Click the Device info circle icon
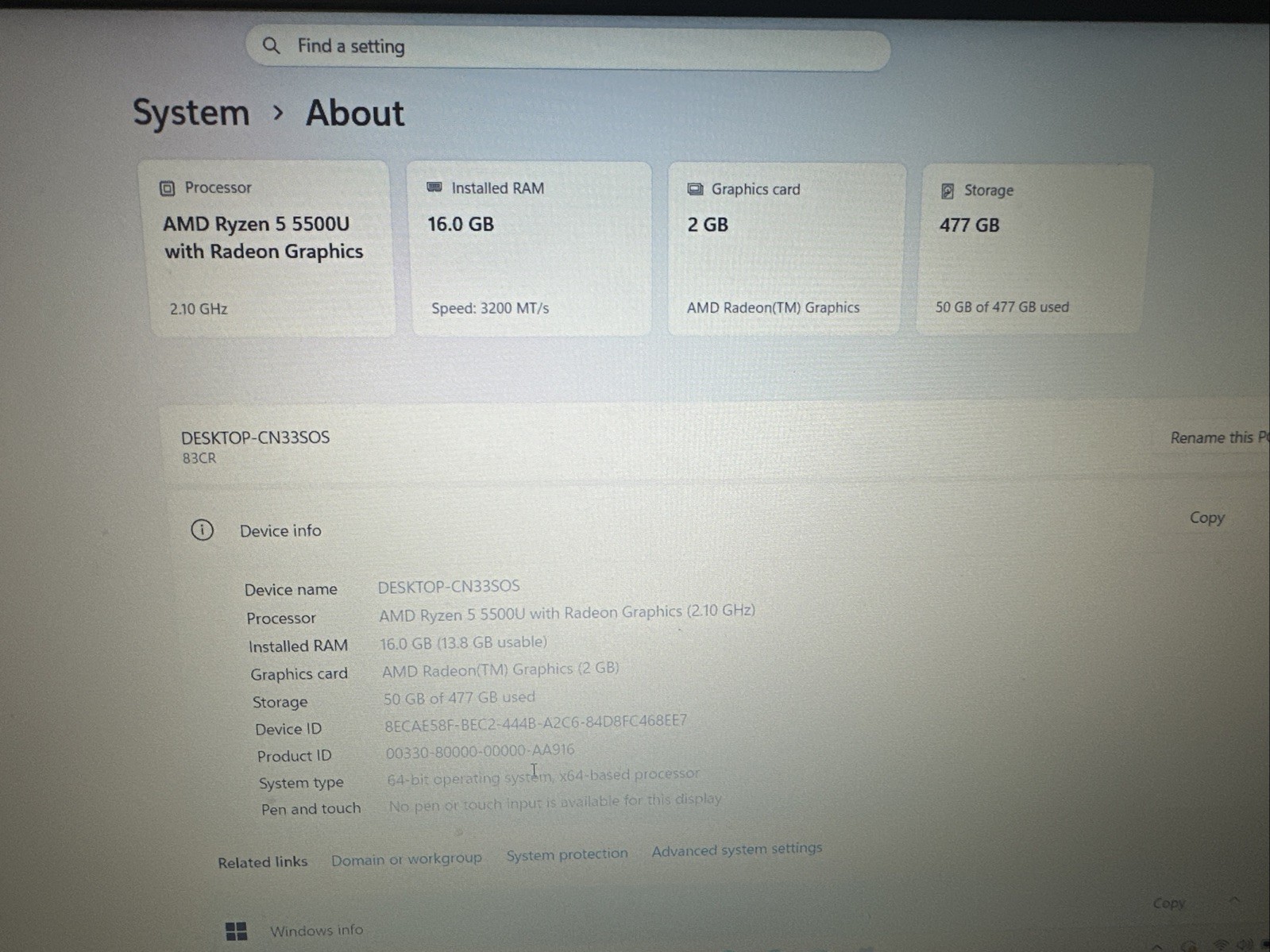The width and height of the screenshot is (1270, 952). click(x=202, y=530)
